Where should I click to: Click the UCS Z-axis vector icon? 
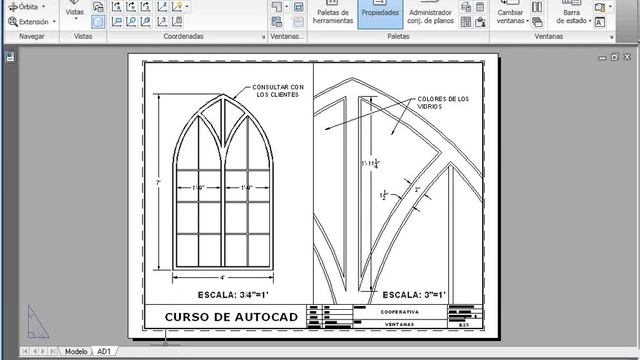pyautogui.click(x=162, y=7)
